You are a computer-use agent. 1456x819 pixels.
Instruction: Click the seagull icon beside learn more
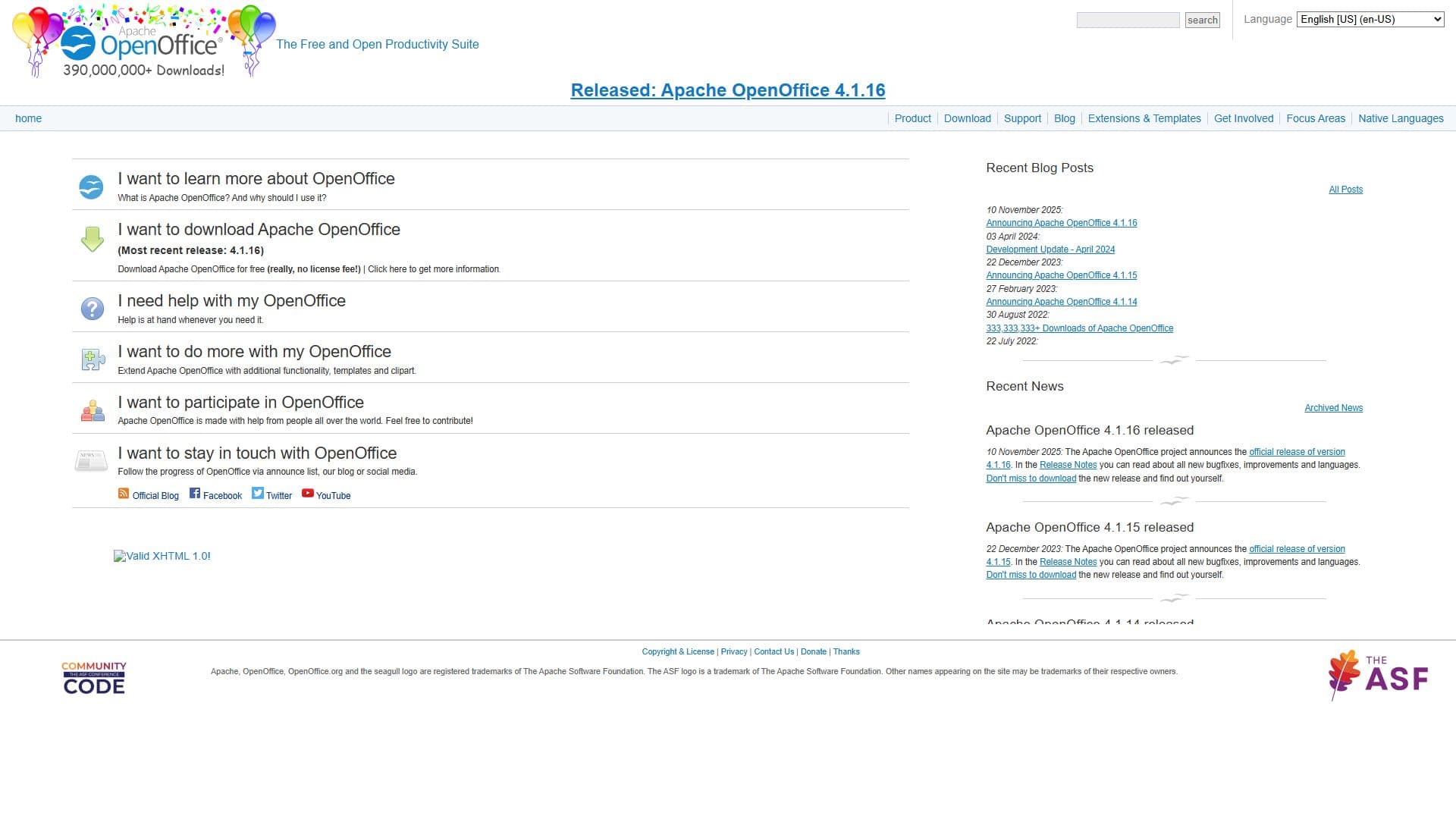[91, 187]
